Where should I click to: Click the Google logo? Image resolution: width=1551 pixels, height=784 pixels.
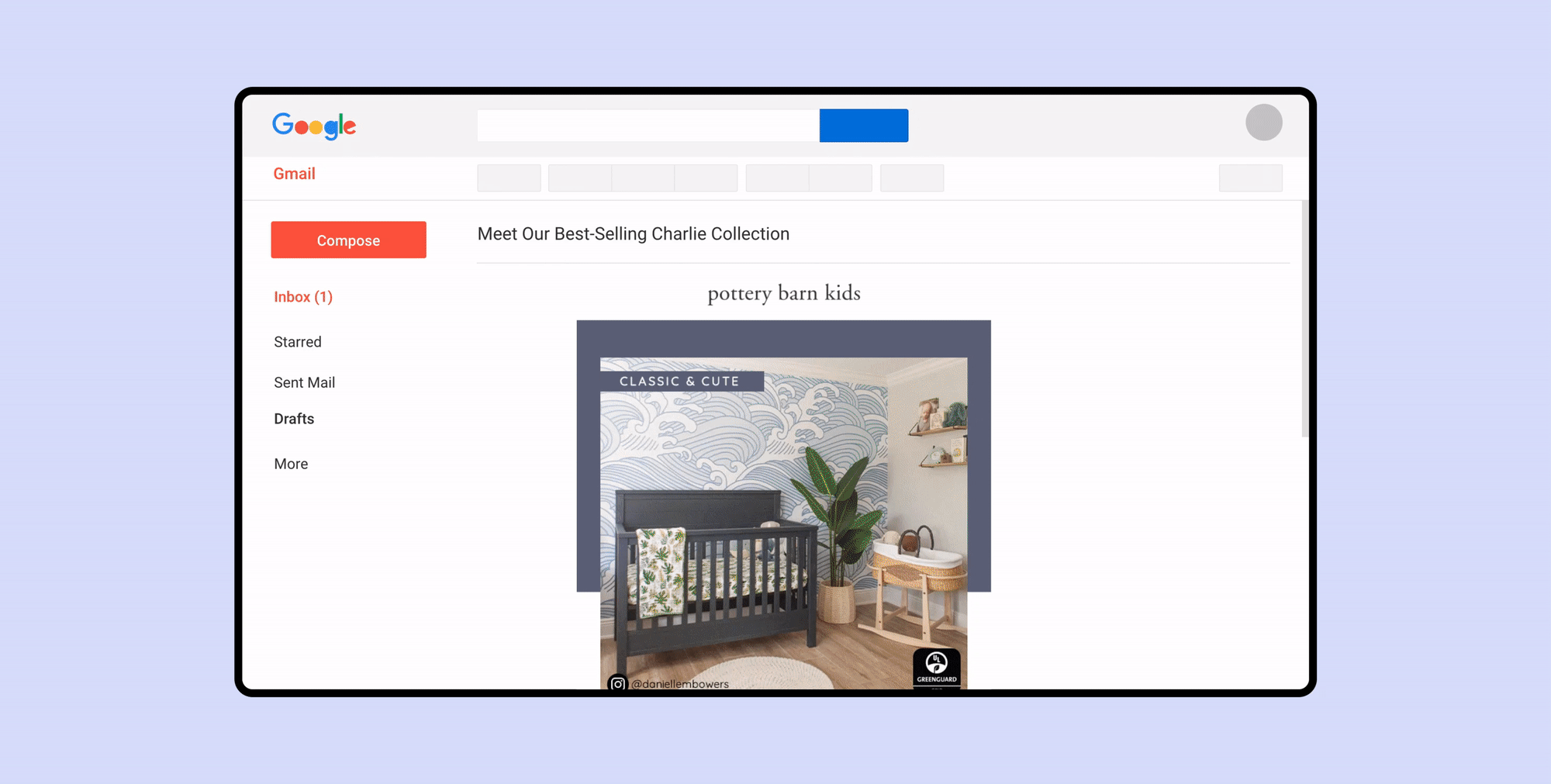[x=314, y=126]
